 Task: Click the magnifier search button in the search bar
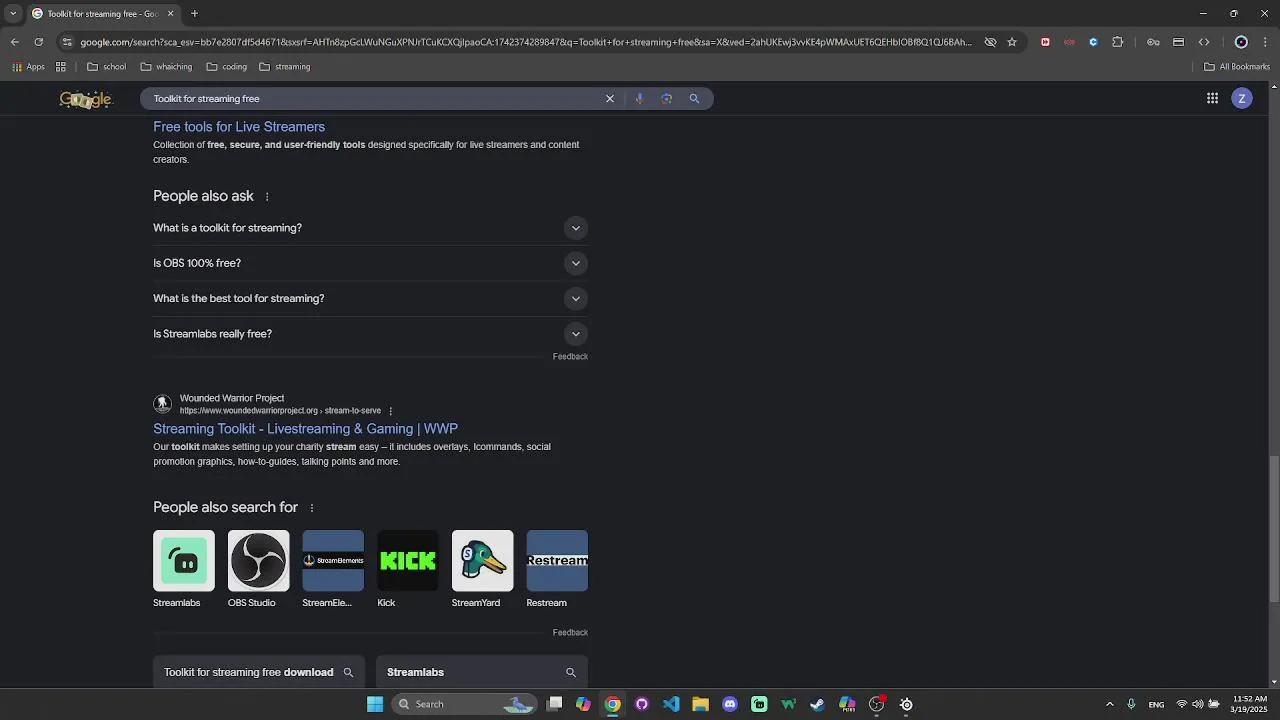(694, 99)
